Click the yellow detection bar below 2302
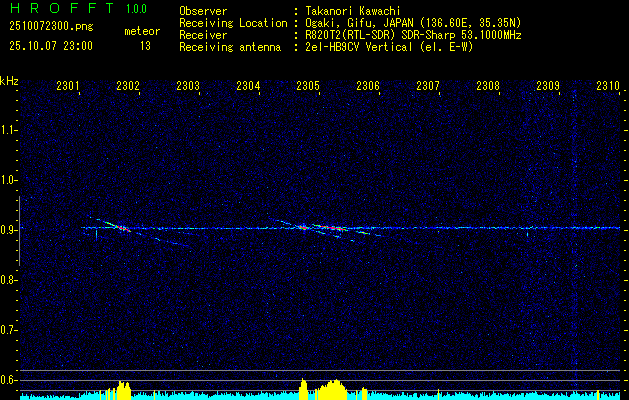Image resolution: width=629 pixels, height=400 pixels. tap(124, 390)
